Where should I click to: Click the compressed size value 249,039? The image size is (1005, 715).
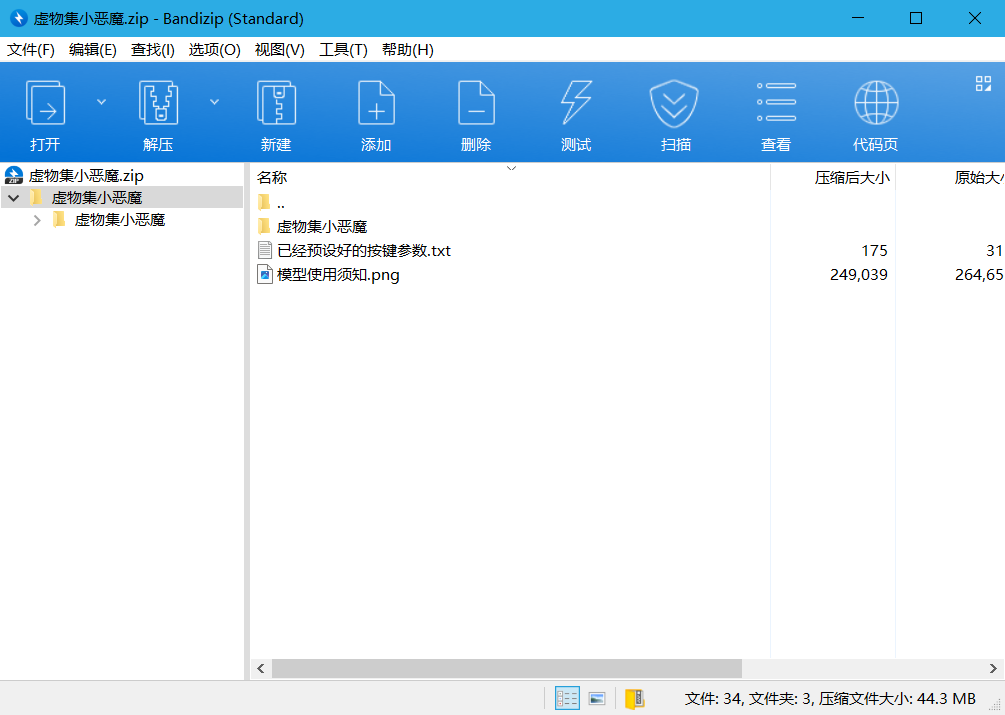(x=859, y=275)
